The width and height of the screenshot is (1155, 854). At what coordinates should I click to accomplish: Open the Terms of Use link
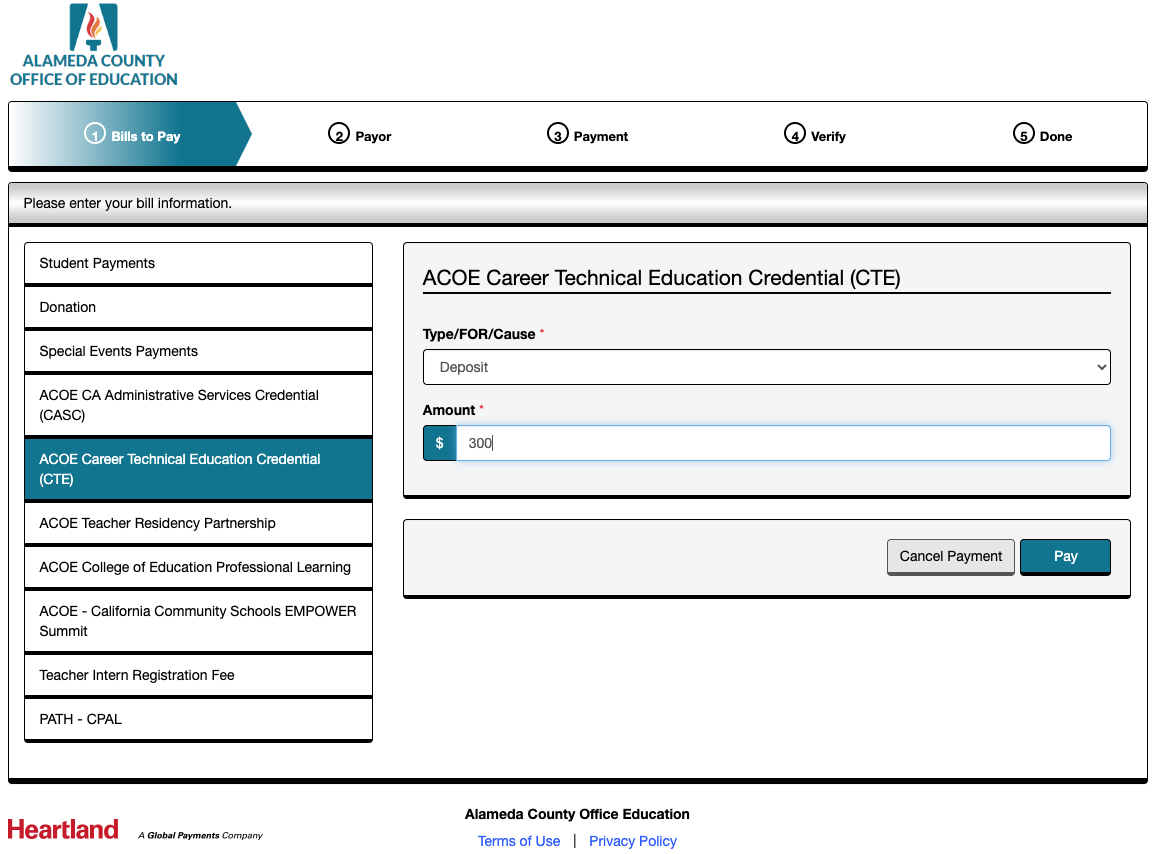[519, 841]
